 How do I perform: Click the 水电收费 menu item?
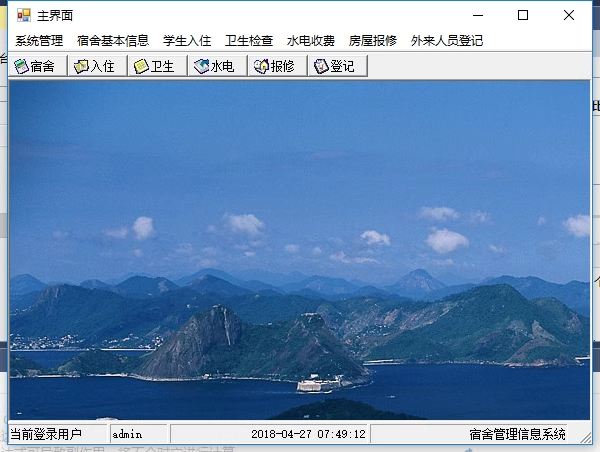coord(311,41)
